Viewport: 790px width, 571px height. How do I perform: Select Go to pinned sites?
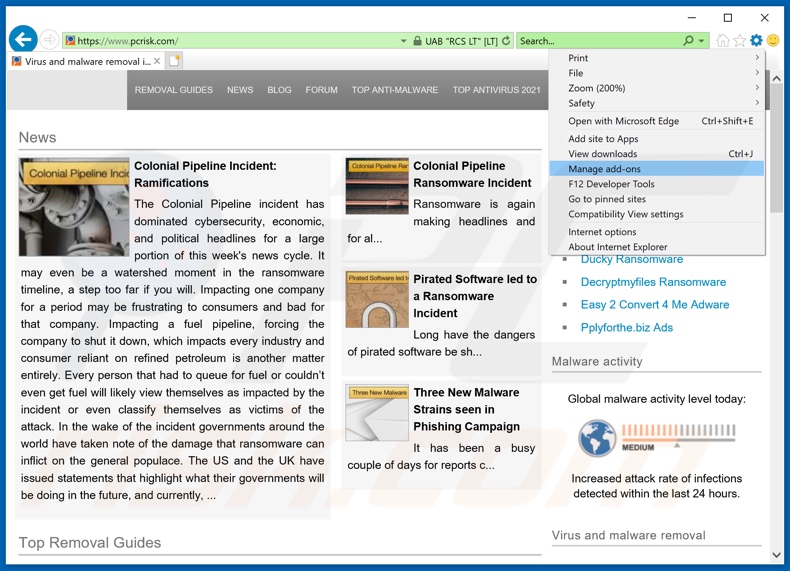click(656, 199)
